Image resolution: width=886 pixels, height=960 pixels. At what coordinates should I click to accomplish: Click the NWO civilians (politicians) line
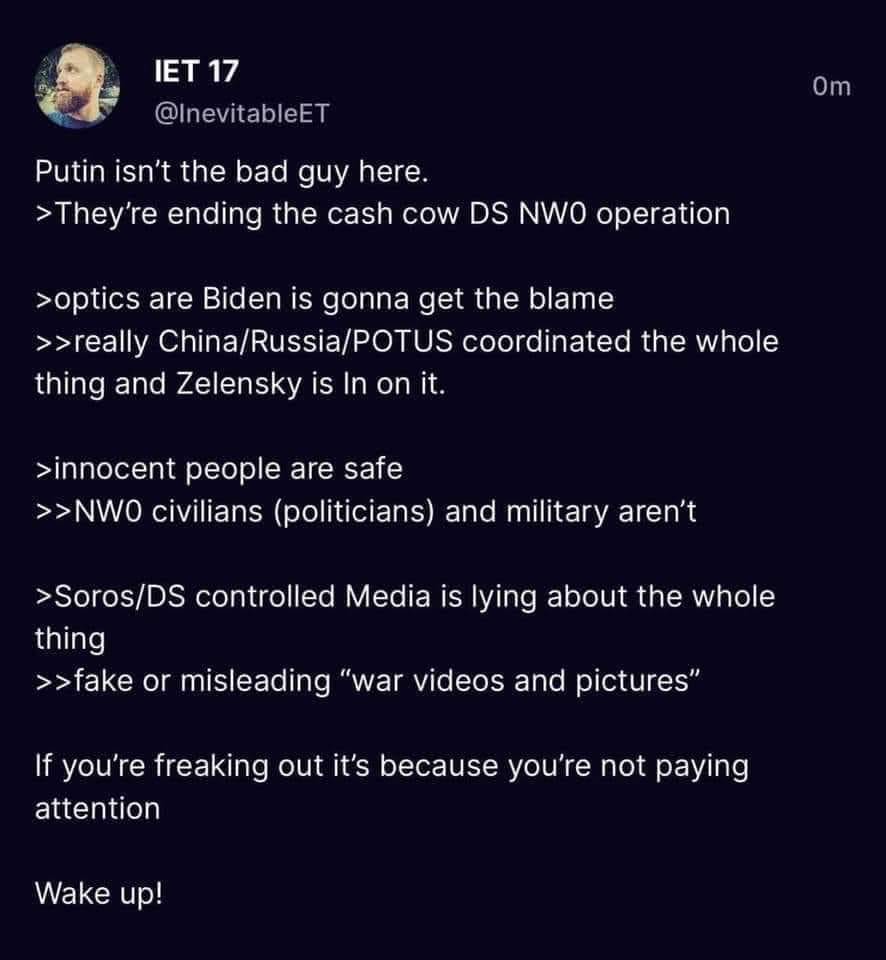366,512
